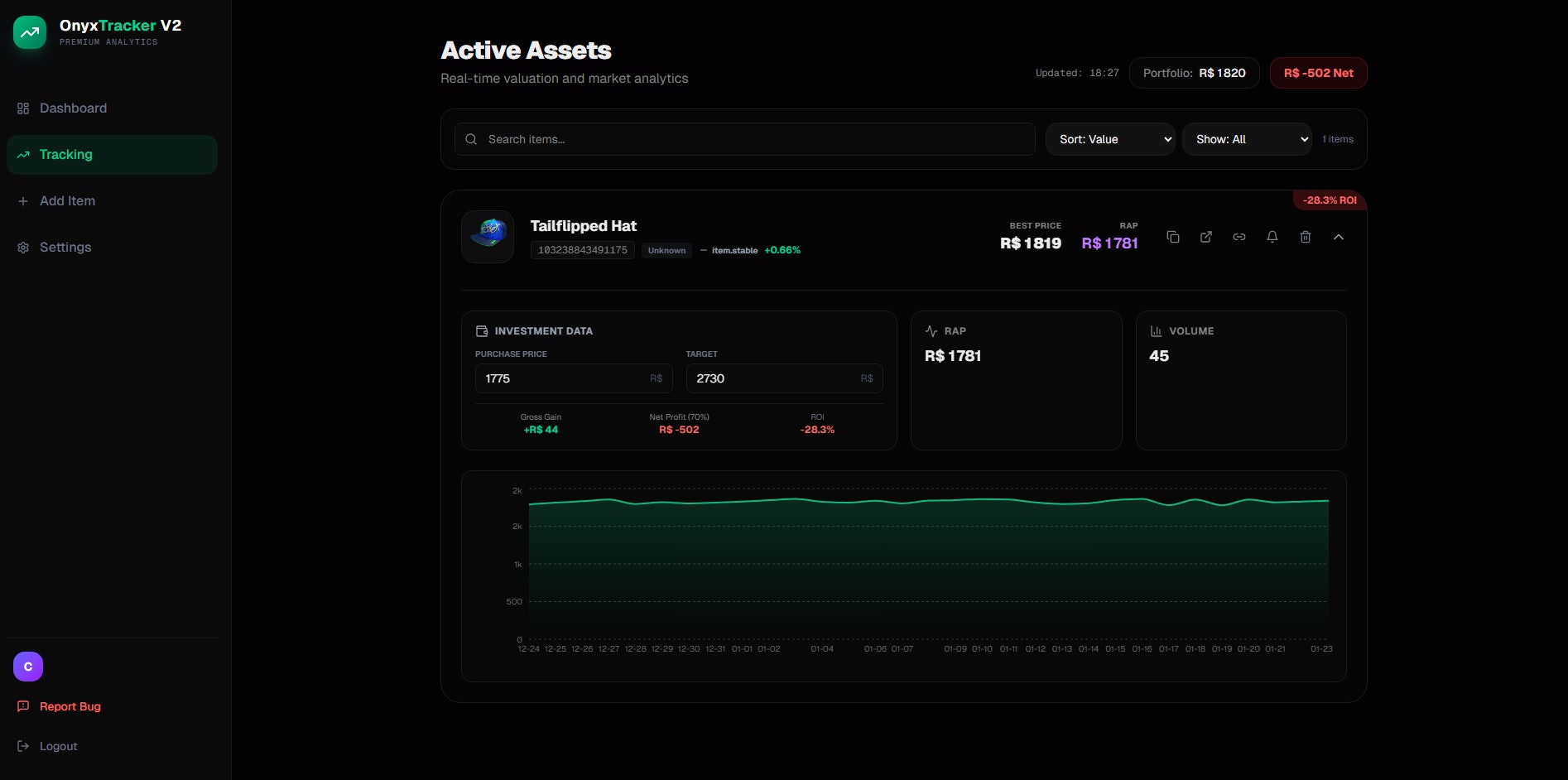Click the Investment Data panel icon

point(482,330)
